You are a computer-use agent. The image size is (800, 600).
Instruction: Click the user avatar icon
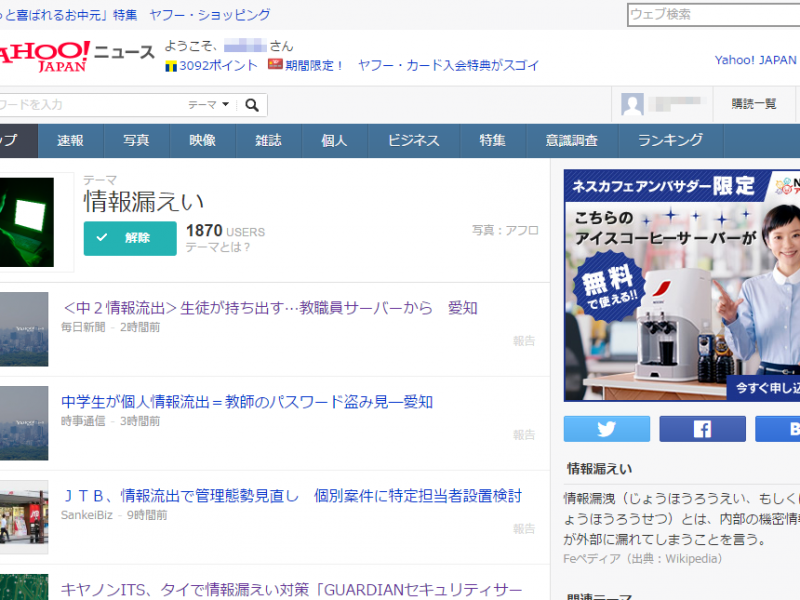click(632, 104)
